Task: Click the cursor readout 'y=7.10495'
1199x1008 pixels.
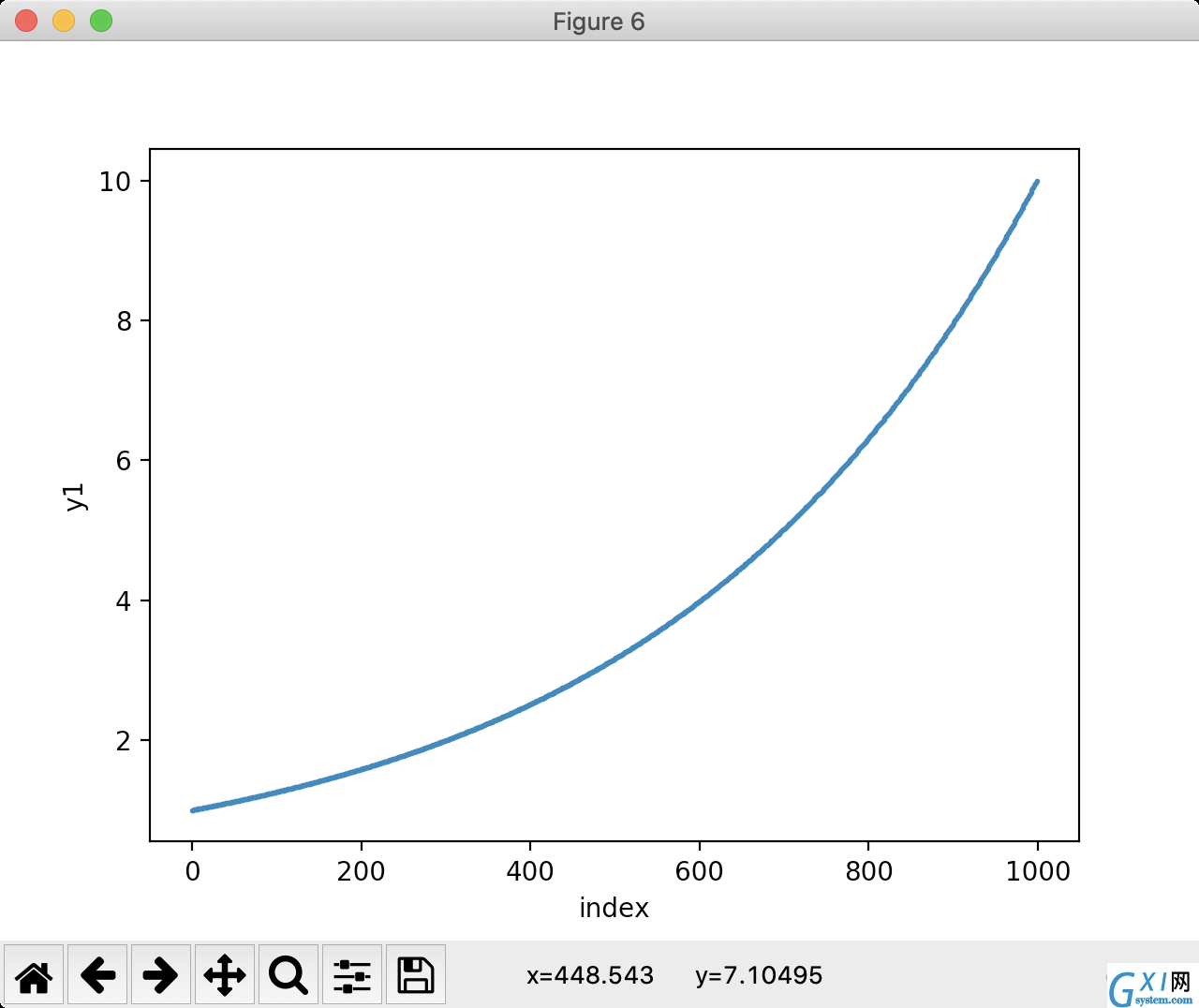Action: point(759,975)
